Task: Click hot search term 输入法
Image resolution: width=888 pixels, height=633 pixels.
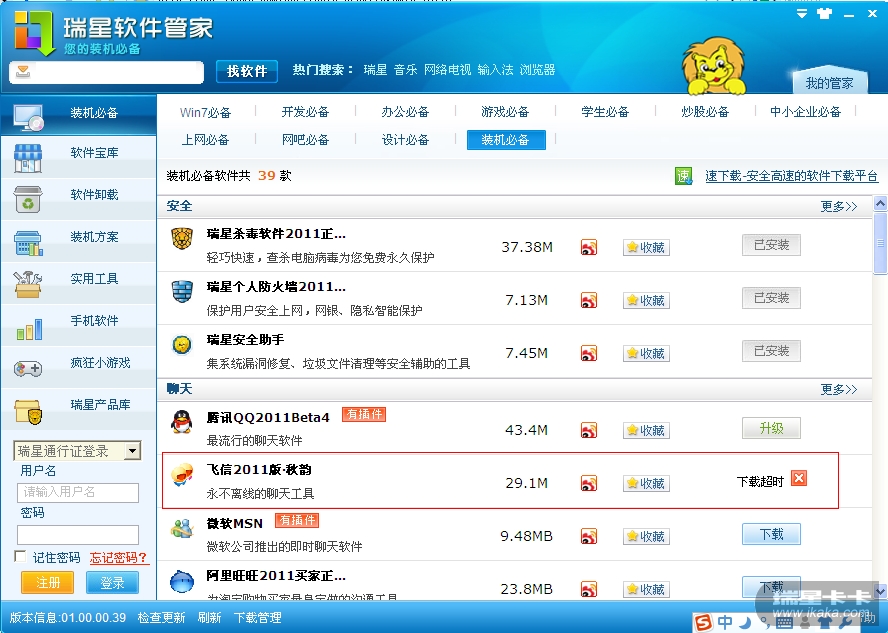Action: click(x=496, y=70)
